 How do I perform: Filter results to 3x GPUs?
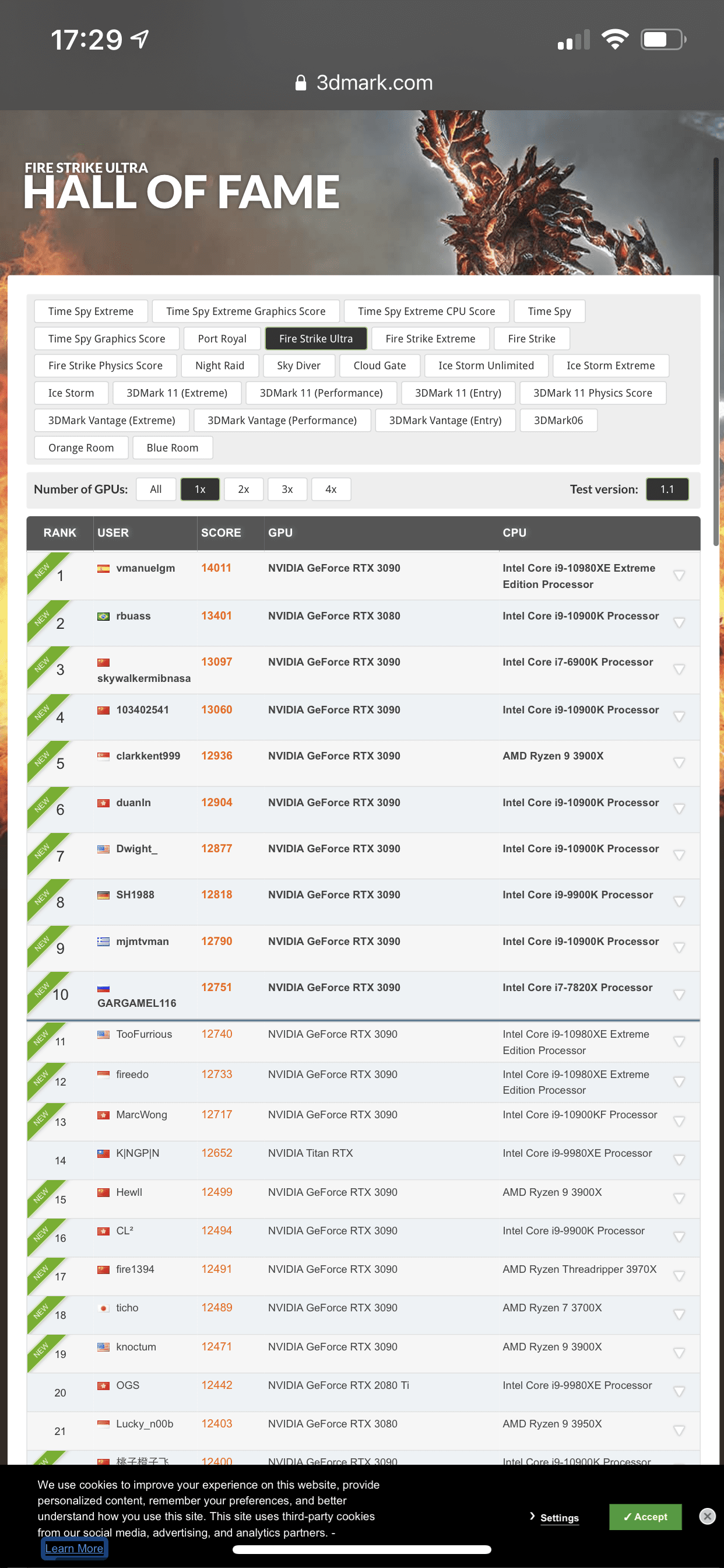coord(287,489)
